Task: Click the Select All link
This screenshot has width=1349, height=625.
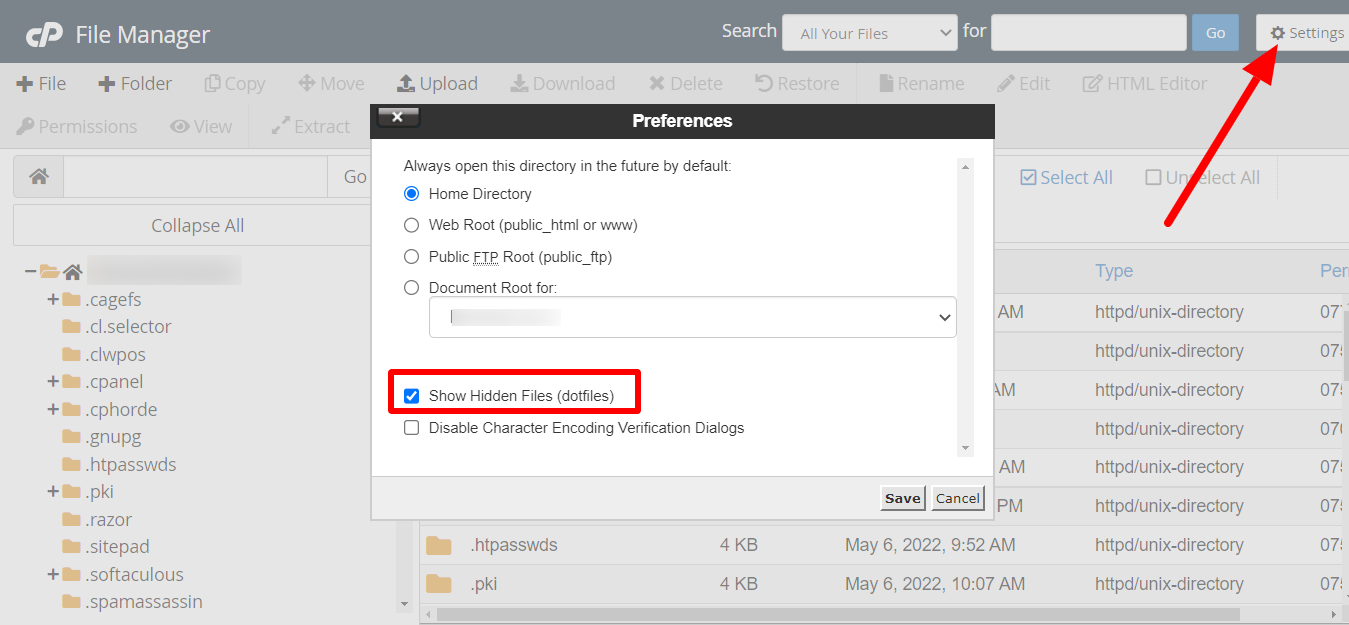Action: coord(1066,177)
